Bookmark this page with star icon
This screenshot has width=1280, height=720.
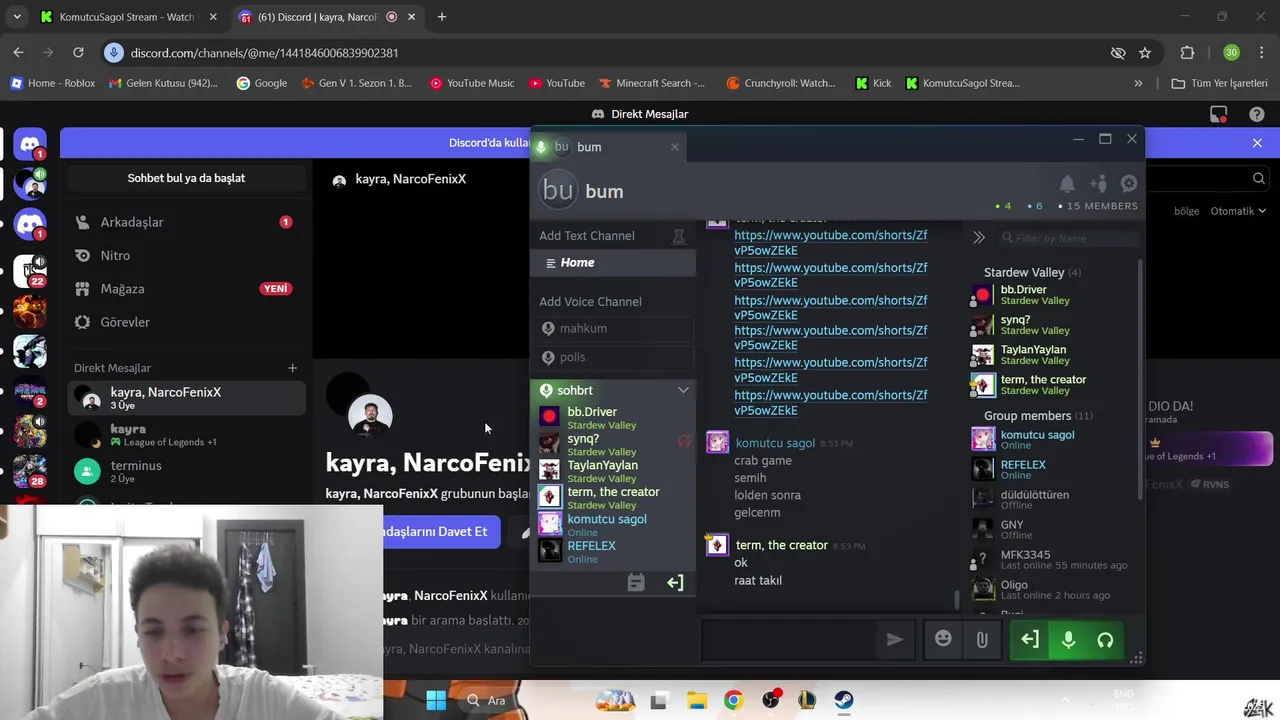pyautogui.click(x=1145, y=53)
